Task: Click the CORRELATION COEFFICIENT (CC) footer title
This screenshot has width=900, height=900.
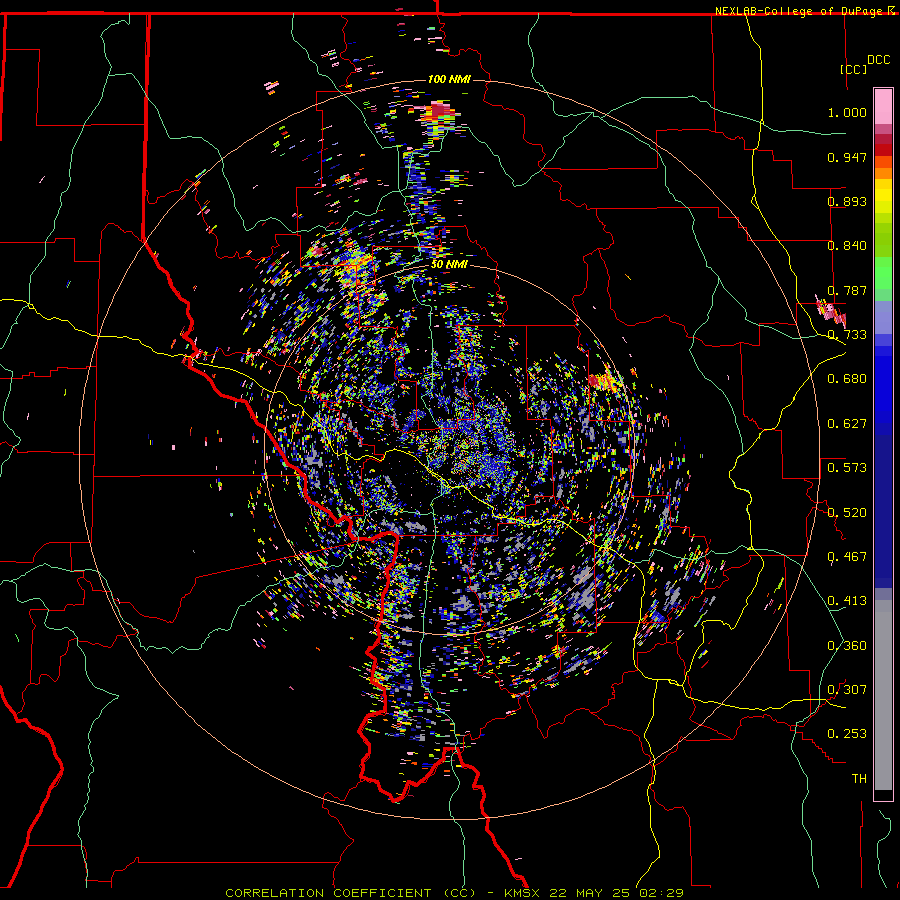Action: coord(350,893)
